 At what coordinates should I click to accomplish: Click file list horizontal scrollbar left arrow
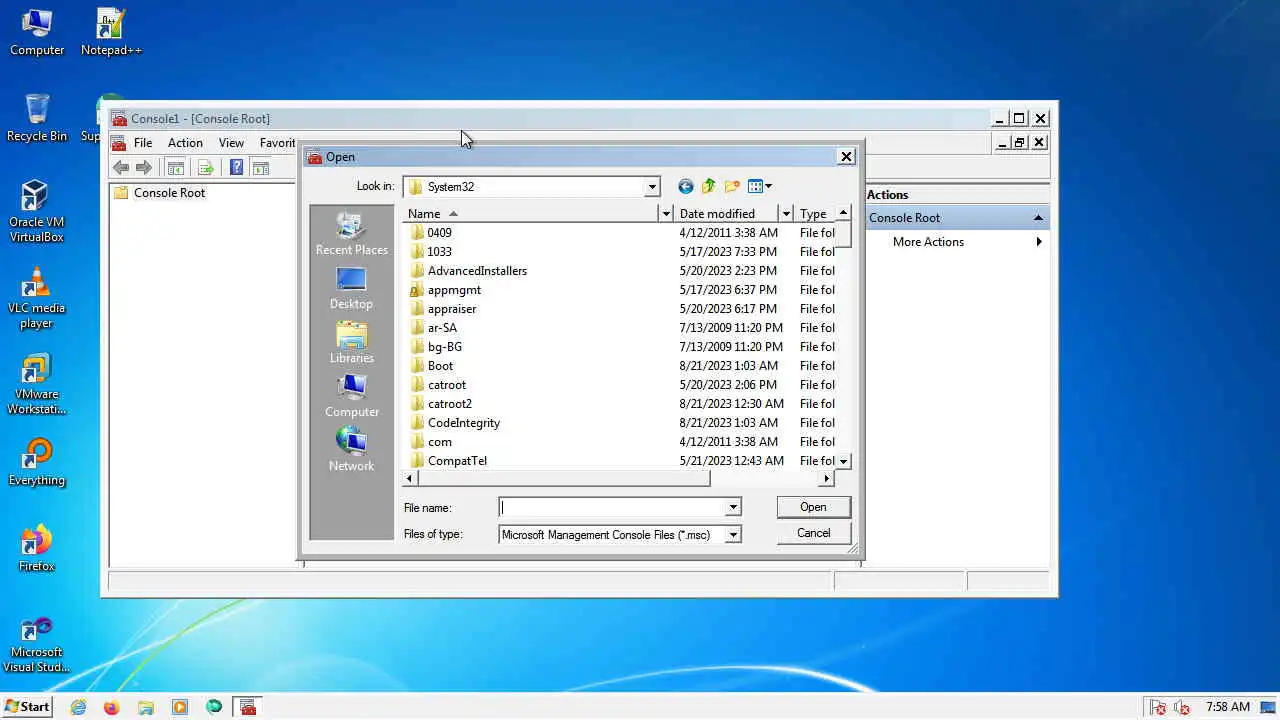click(409, 479)
